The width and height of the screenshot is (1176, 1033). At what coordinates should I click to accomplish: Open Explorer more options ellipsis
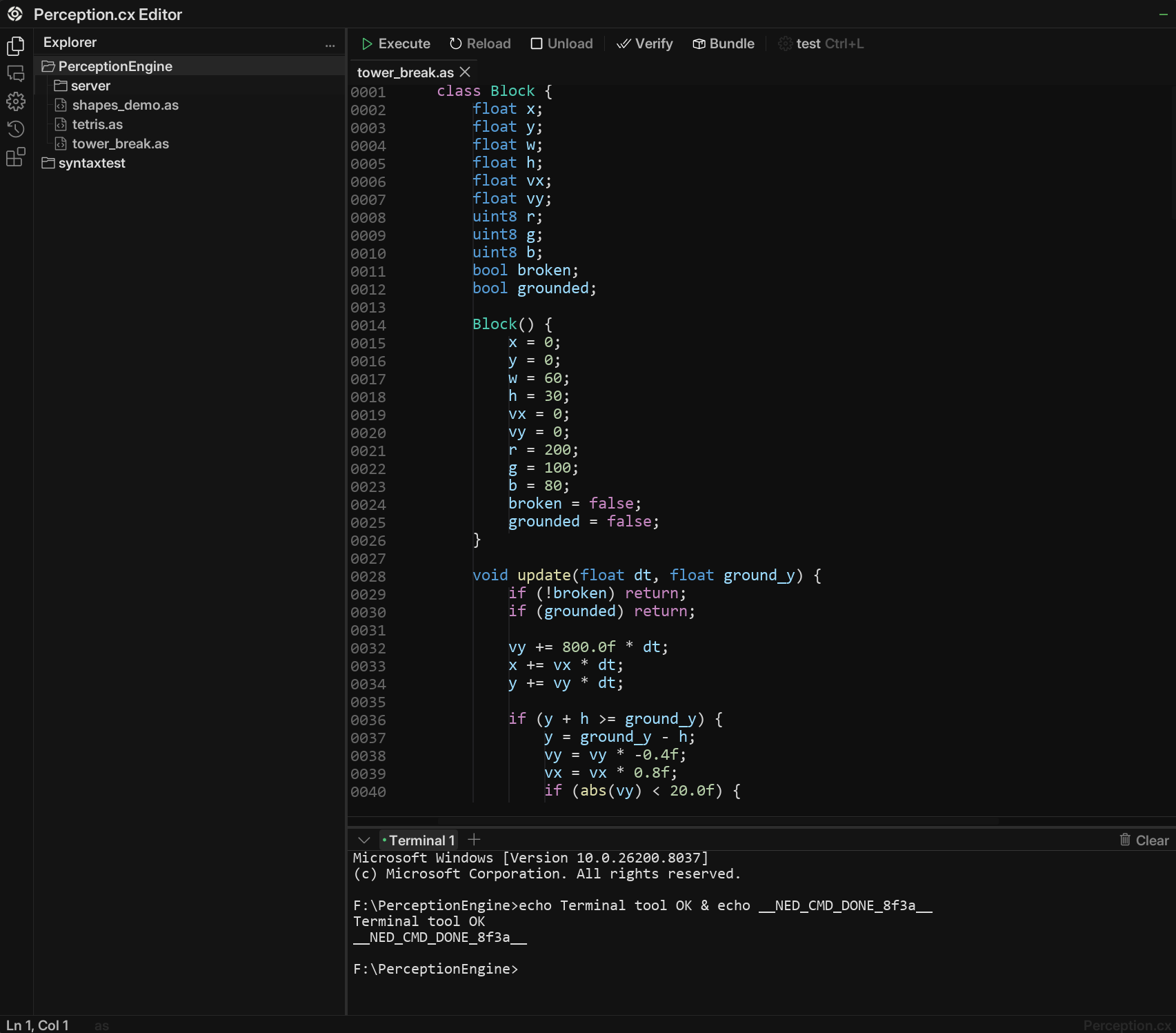pos(330,44)
